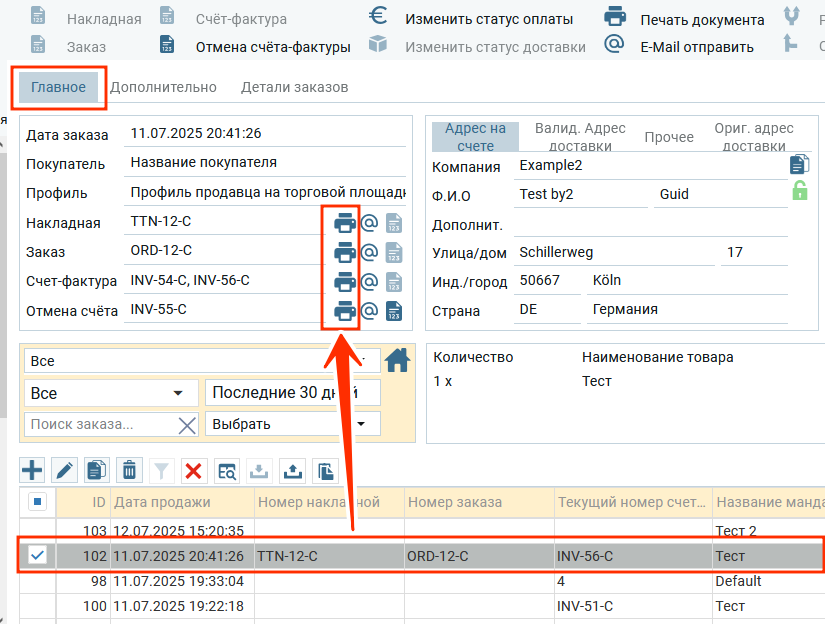Email the Заказ ORD-12-C document
The image size is (825, 624).
point(368,252)
